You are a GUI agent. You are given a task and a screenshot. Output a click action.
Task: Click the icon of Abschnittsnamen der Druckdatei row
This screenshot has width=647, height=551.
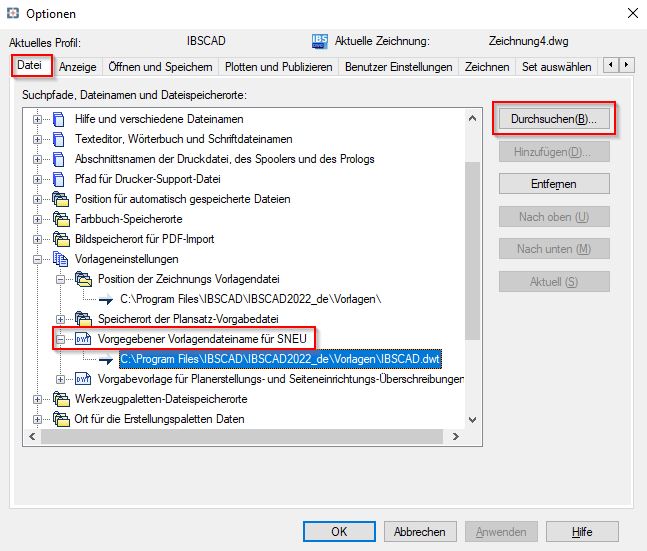(x=59, y=159)
